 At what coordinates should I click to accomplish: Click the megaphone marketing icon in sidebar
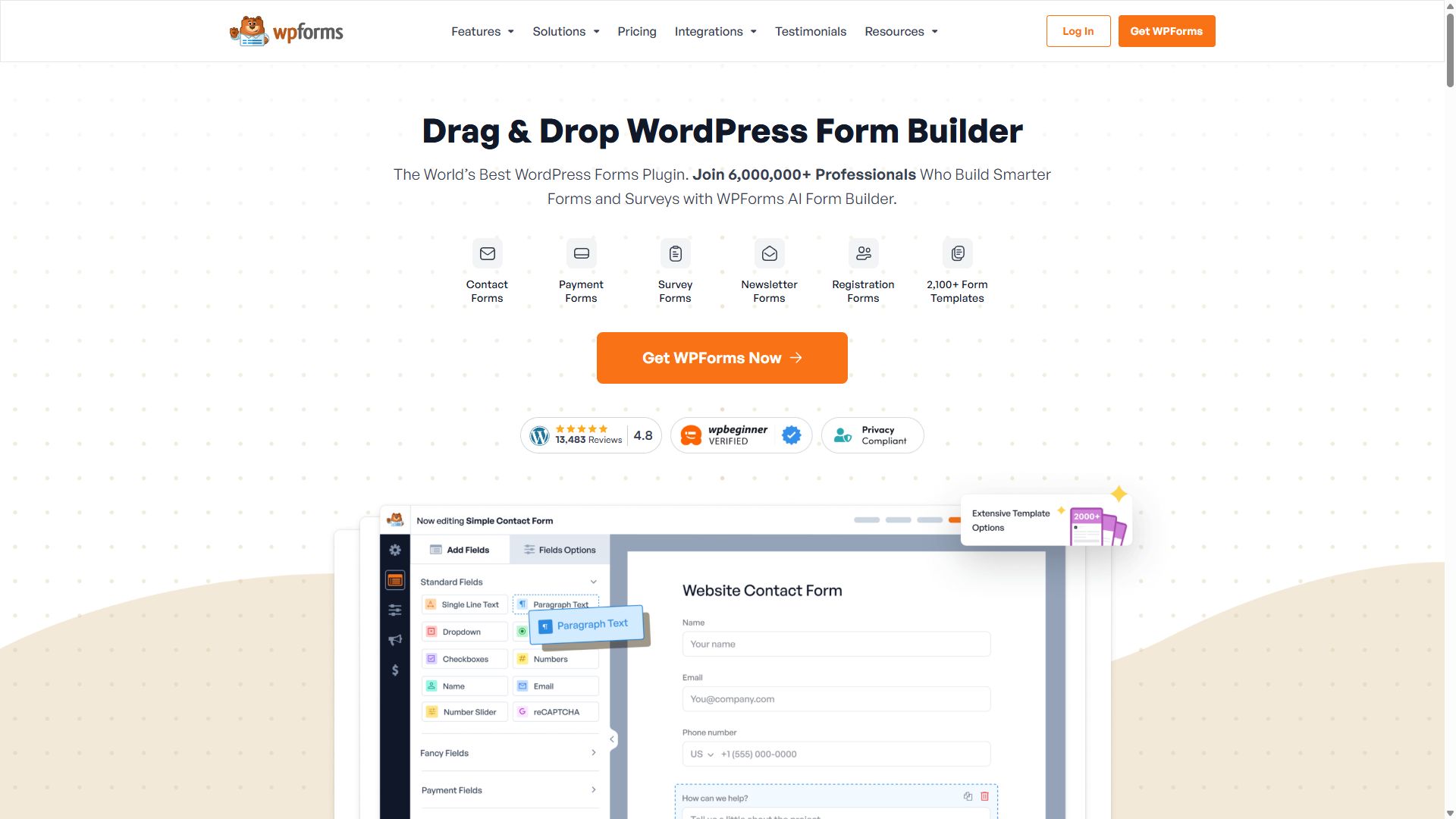pos(395,640)
